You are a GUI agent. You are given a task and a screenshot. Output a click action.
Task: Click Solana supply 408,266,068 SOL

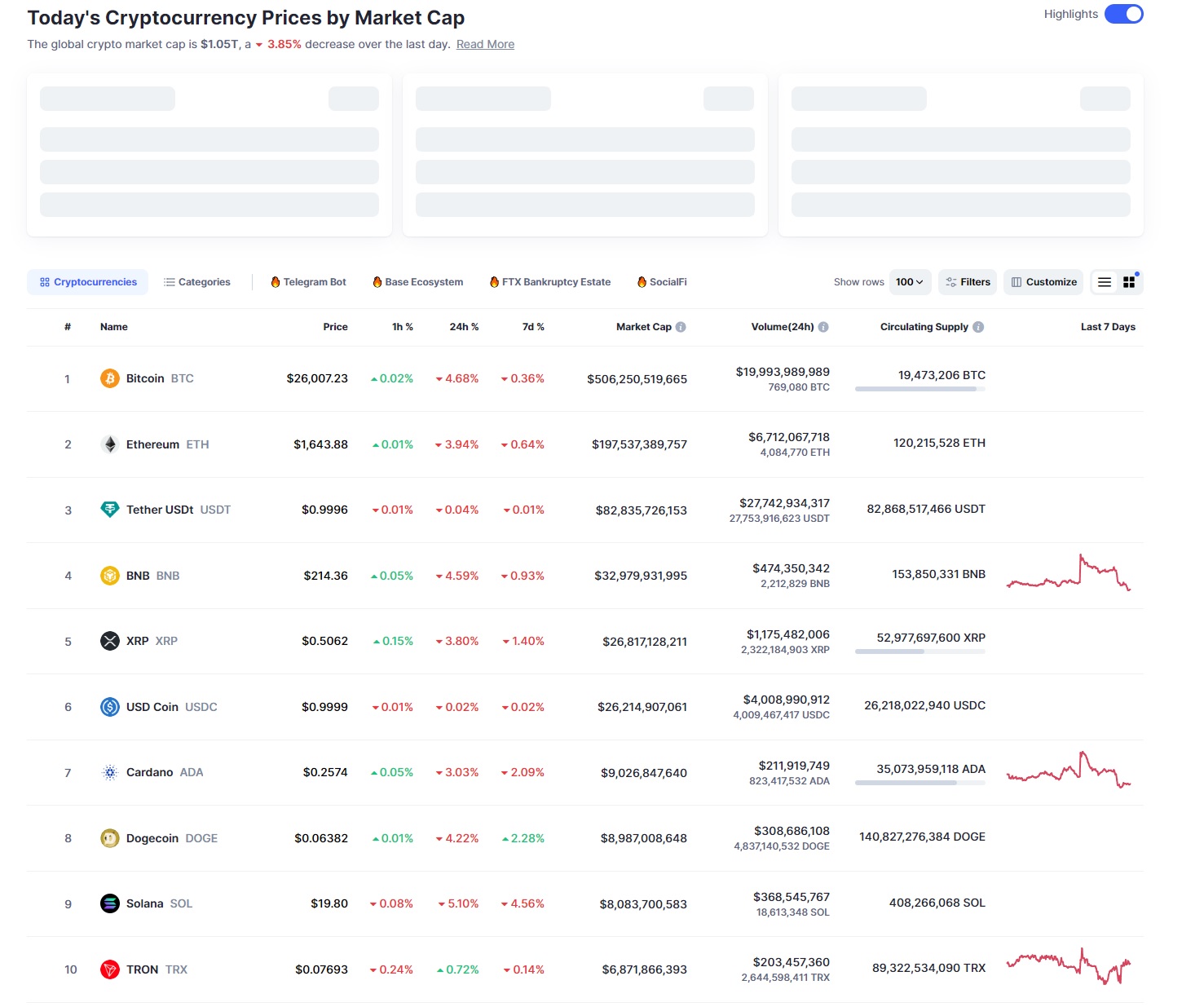coord(937,903)
